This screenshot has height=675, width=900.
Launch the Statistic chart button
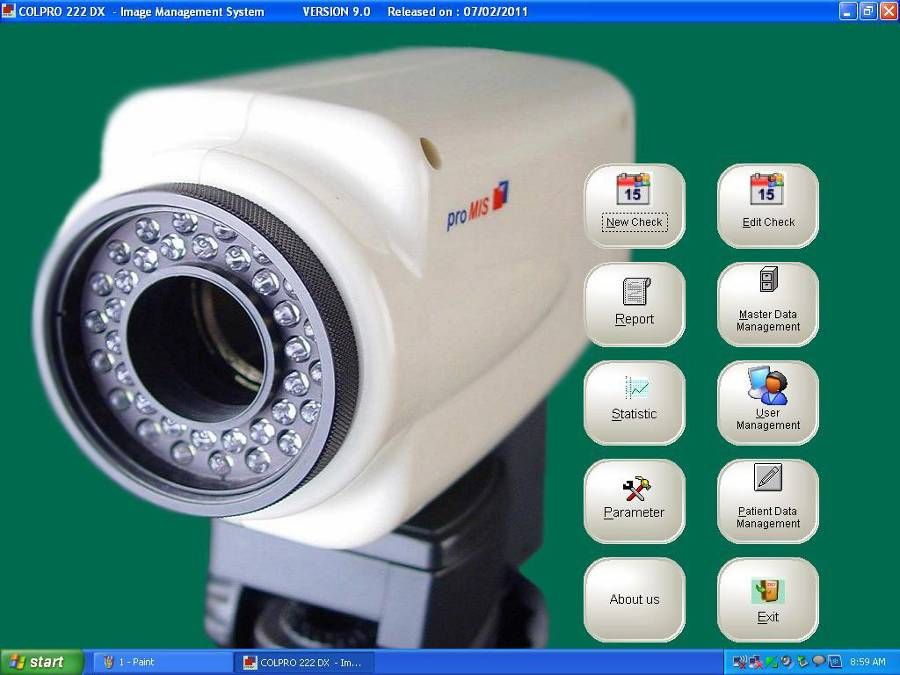(634, 402)
